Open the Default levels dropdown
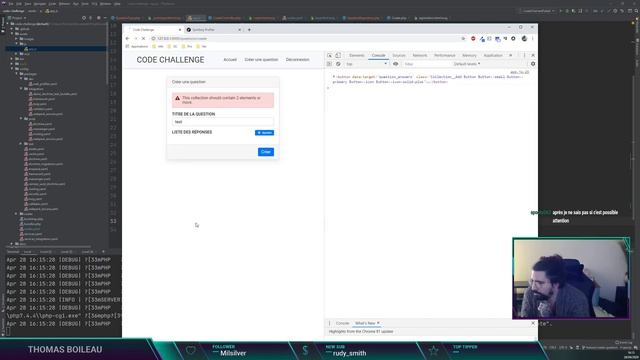 tap(467, 64)
